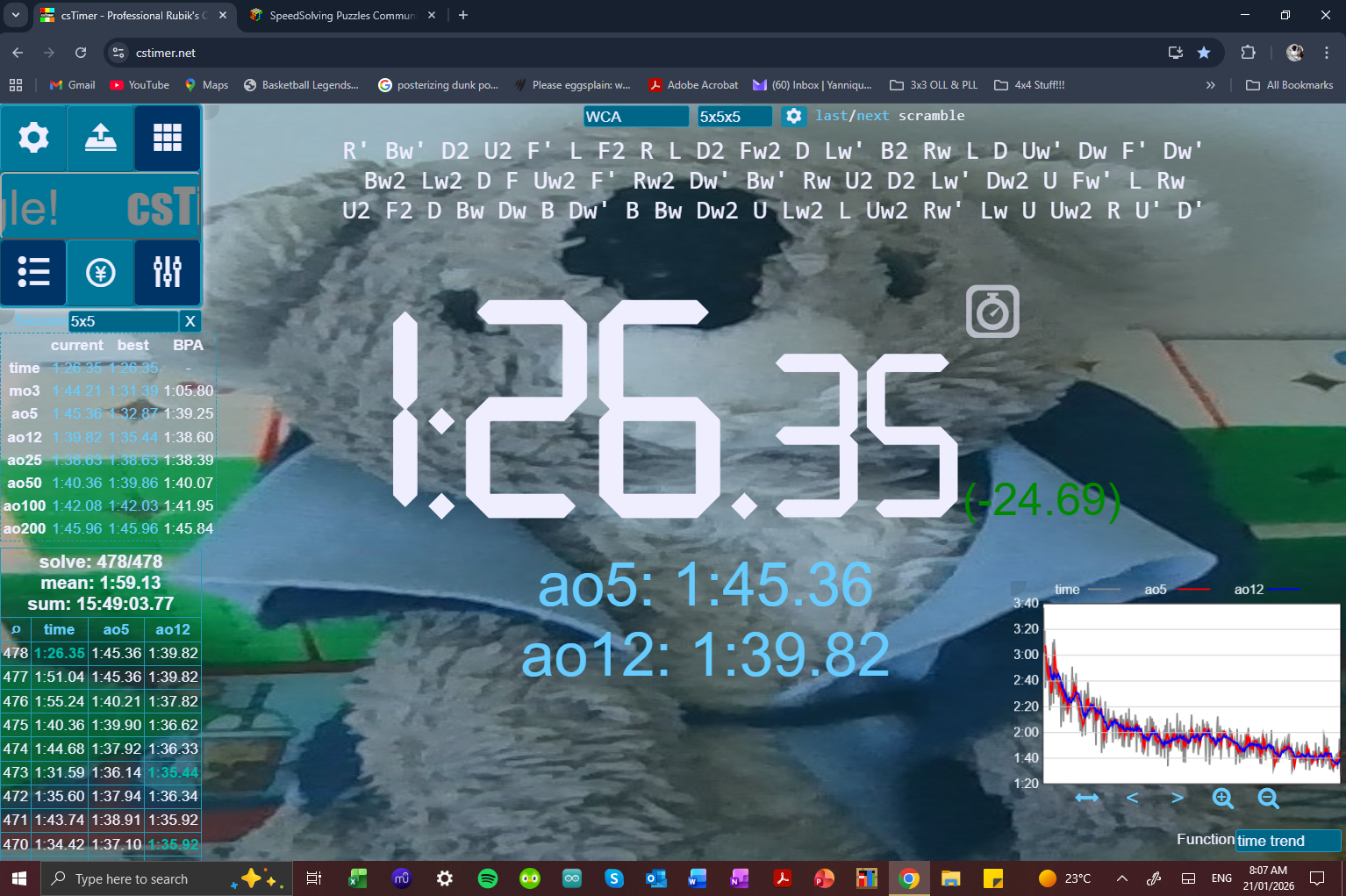Select the csTimer browser tab
The image size is (1346, 896).
[134, 16]
